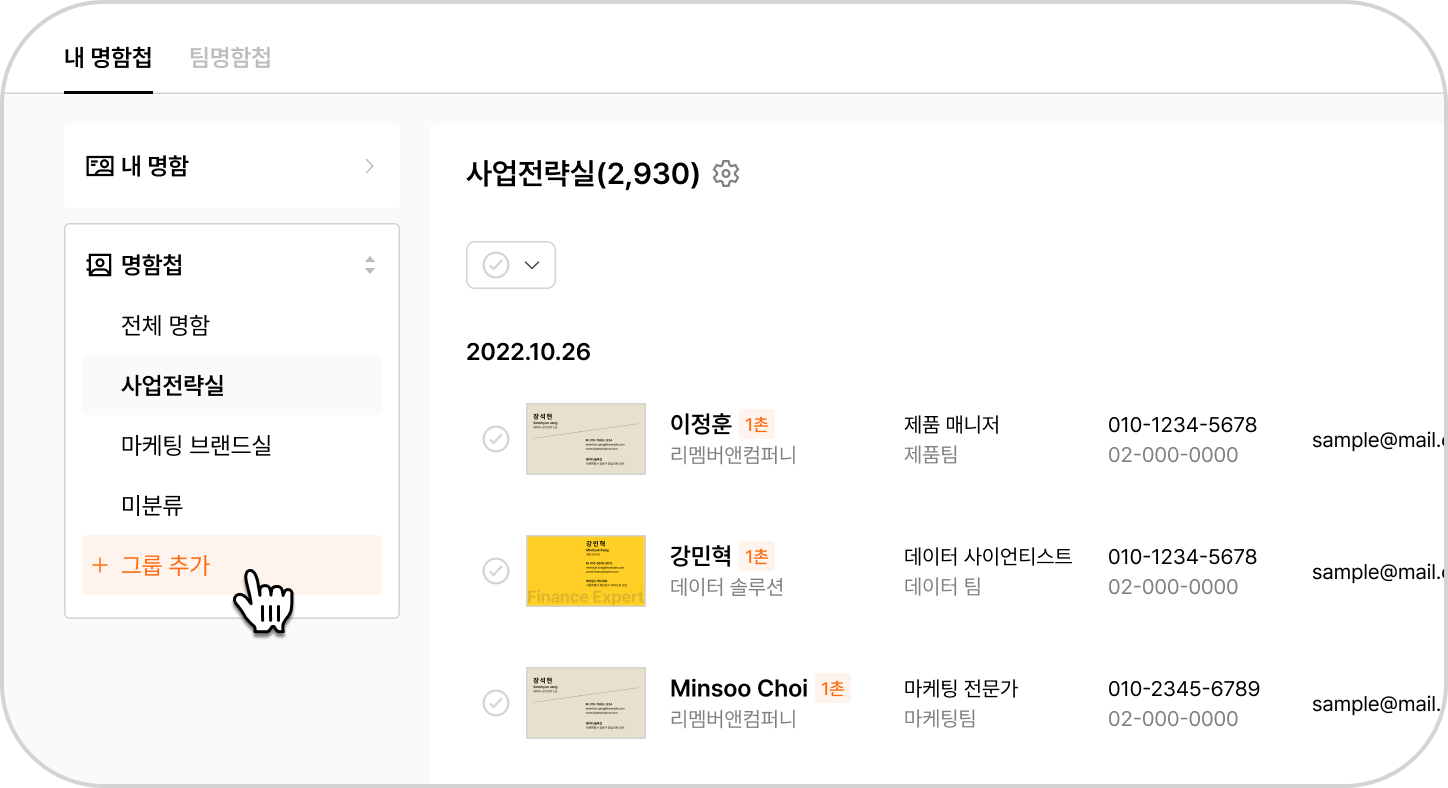Viewport: 1448px width, 788px height.
Task: Select the checkbox for Minsoo Choi's card
Action: pos(496,703)
